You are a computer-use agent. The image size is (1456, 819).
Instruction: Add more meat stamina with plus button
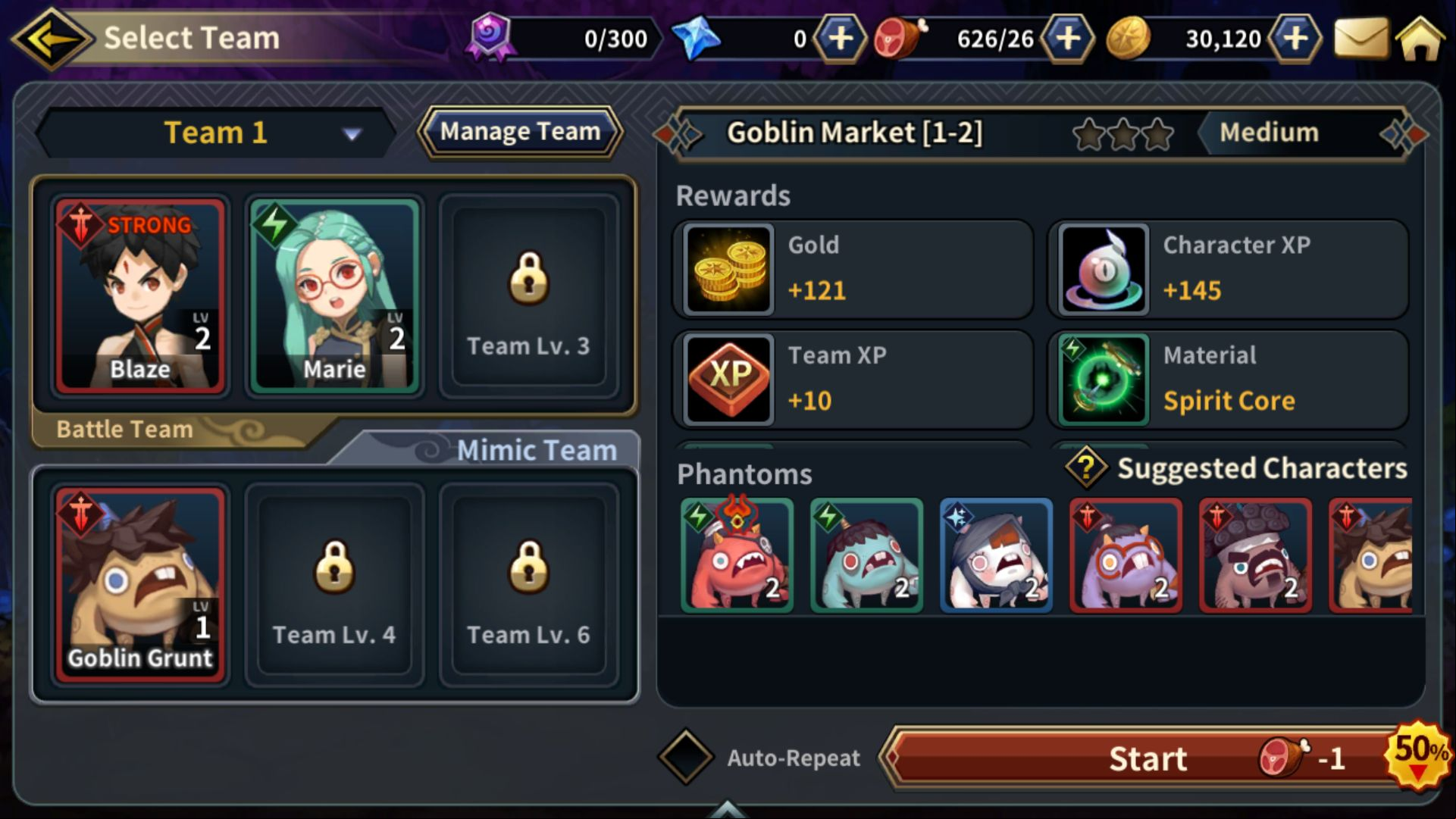1067,38
